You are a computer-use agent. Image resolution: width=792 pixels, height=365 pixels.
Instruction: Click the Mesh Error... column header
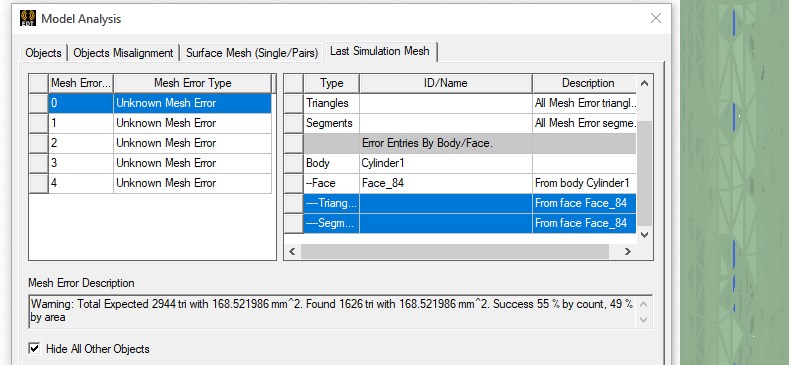[x=81, y=83]
